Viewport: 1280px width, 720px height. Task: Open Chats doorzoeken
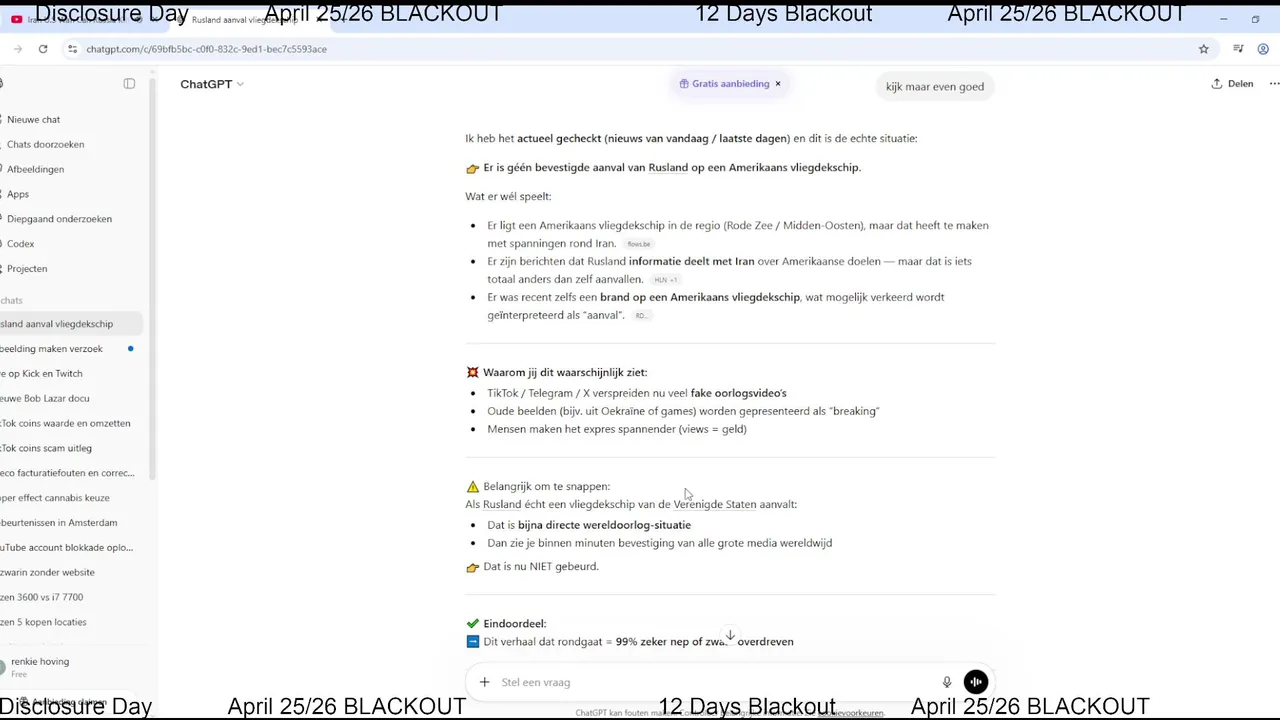click(45, 144)
